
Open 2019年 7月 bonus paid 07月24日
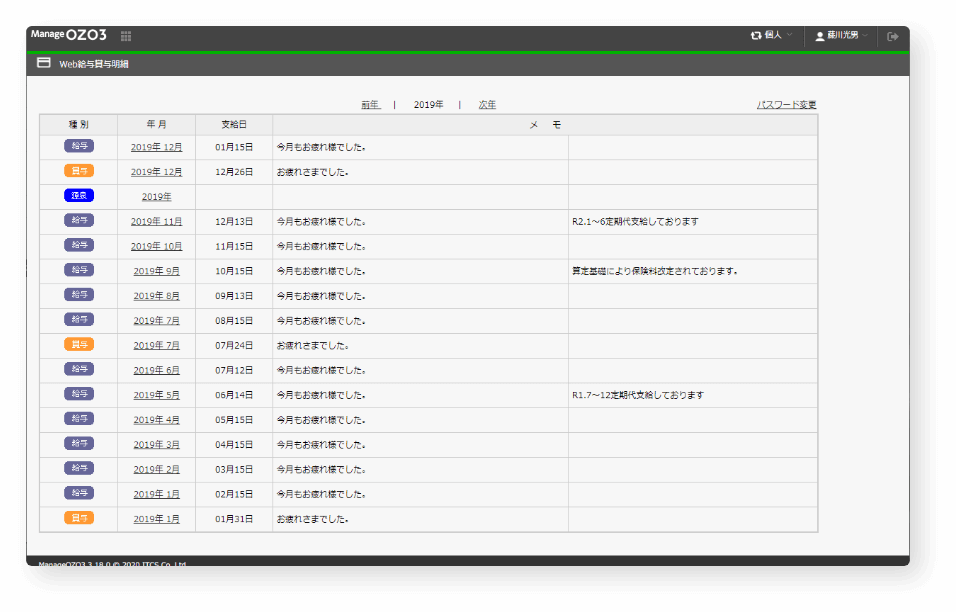[156, 345]
